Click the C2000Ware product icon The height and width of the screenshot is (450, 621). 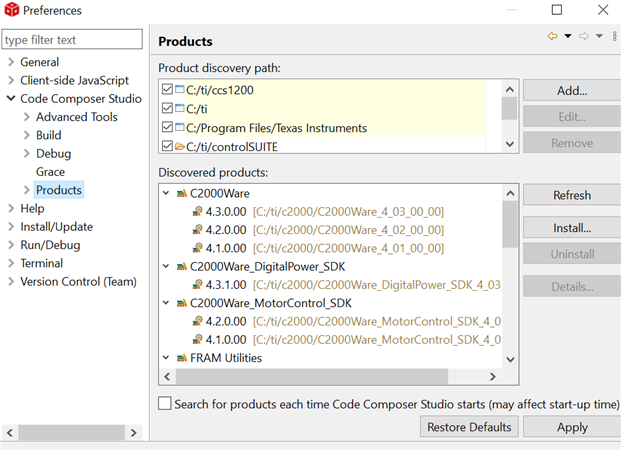coord(181,193)
